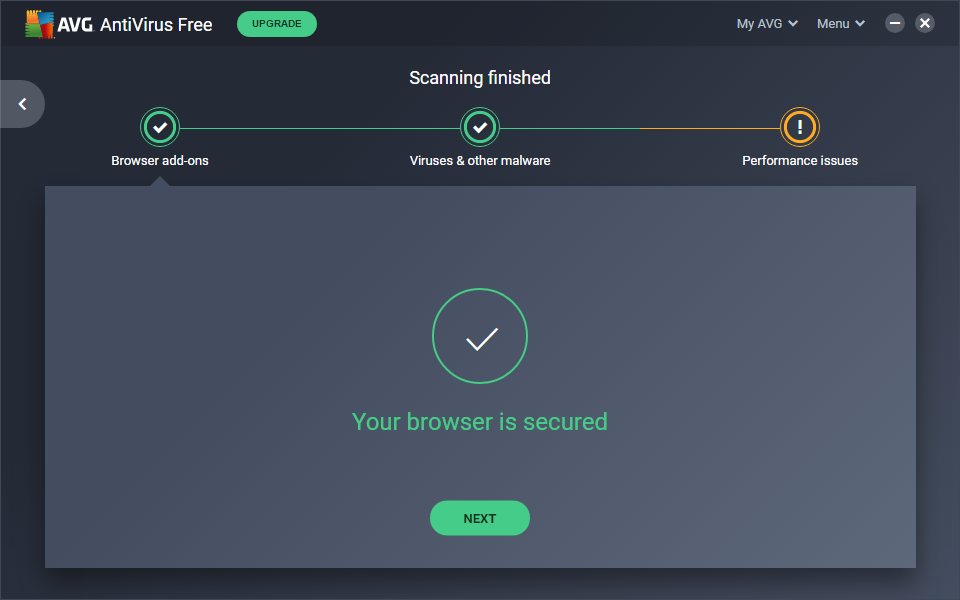Click the "Your browser is secured" message

(480, 422)
